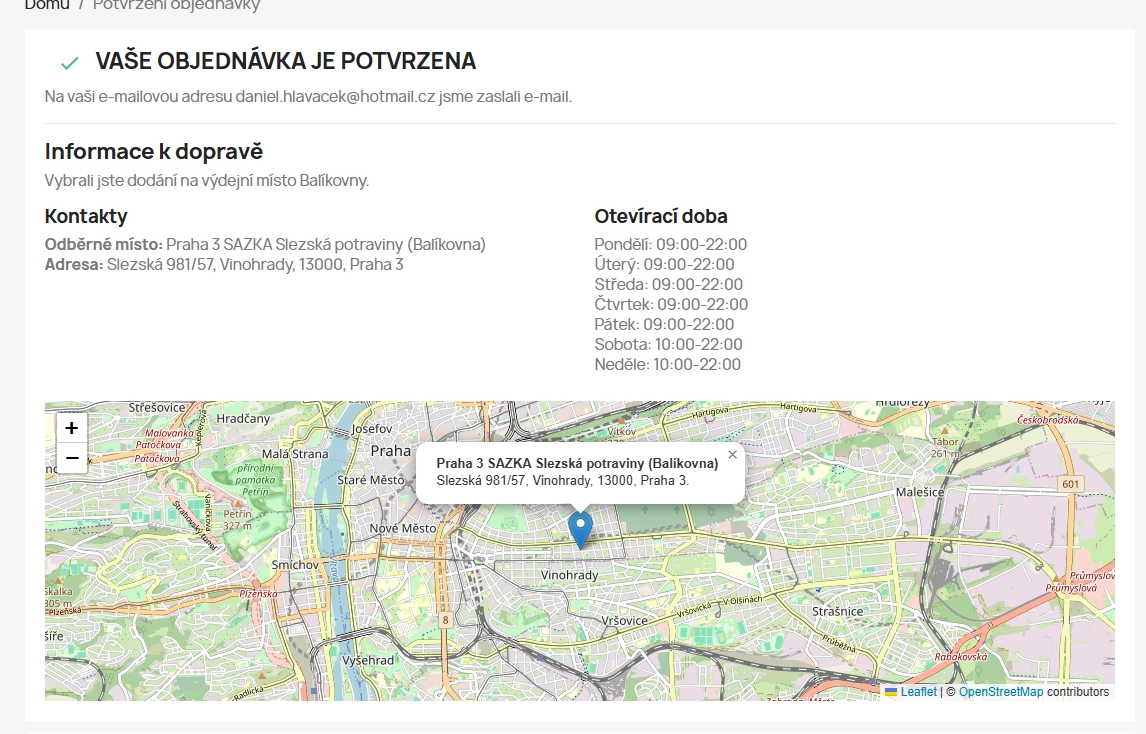
Task: Zoom in on the map
Action: [x=72, y=428]
